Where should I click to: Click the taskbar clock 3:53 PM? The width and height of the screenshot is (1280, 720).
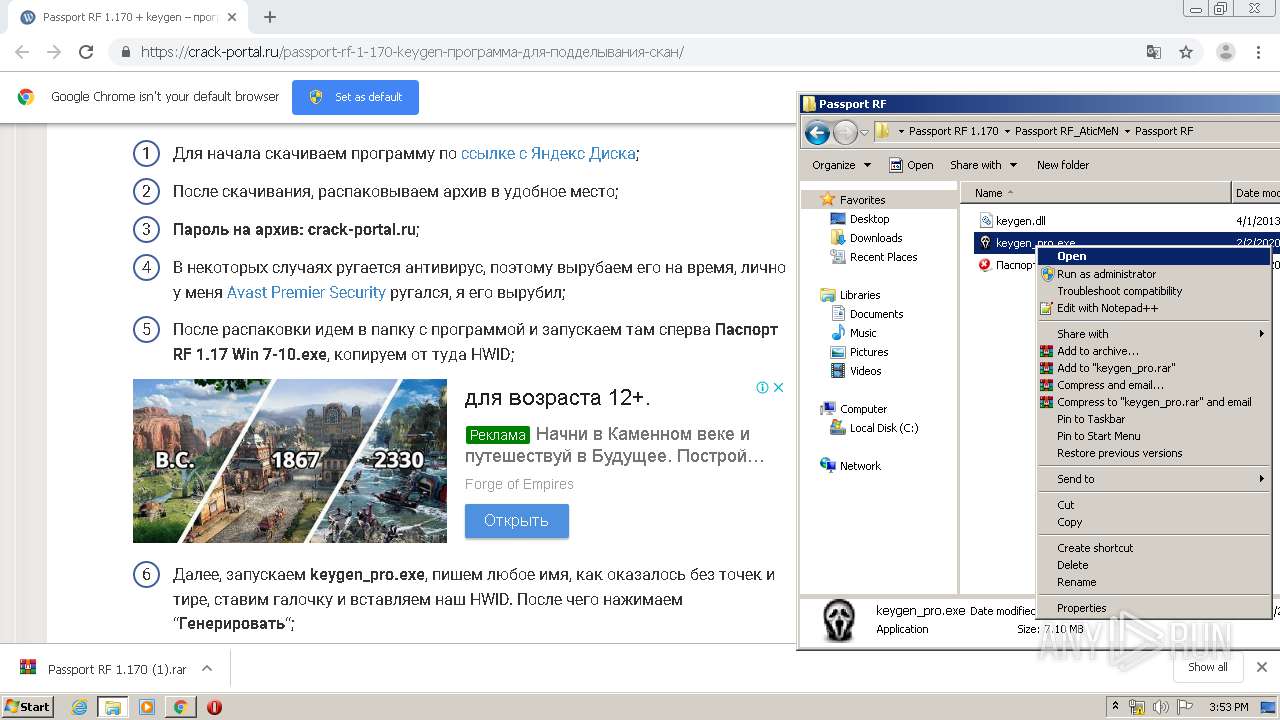[1229, 707]
